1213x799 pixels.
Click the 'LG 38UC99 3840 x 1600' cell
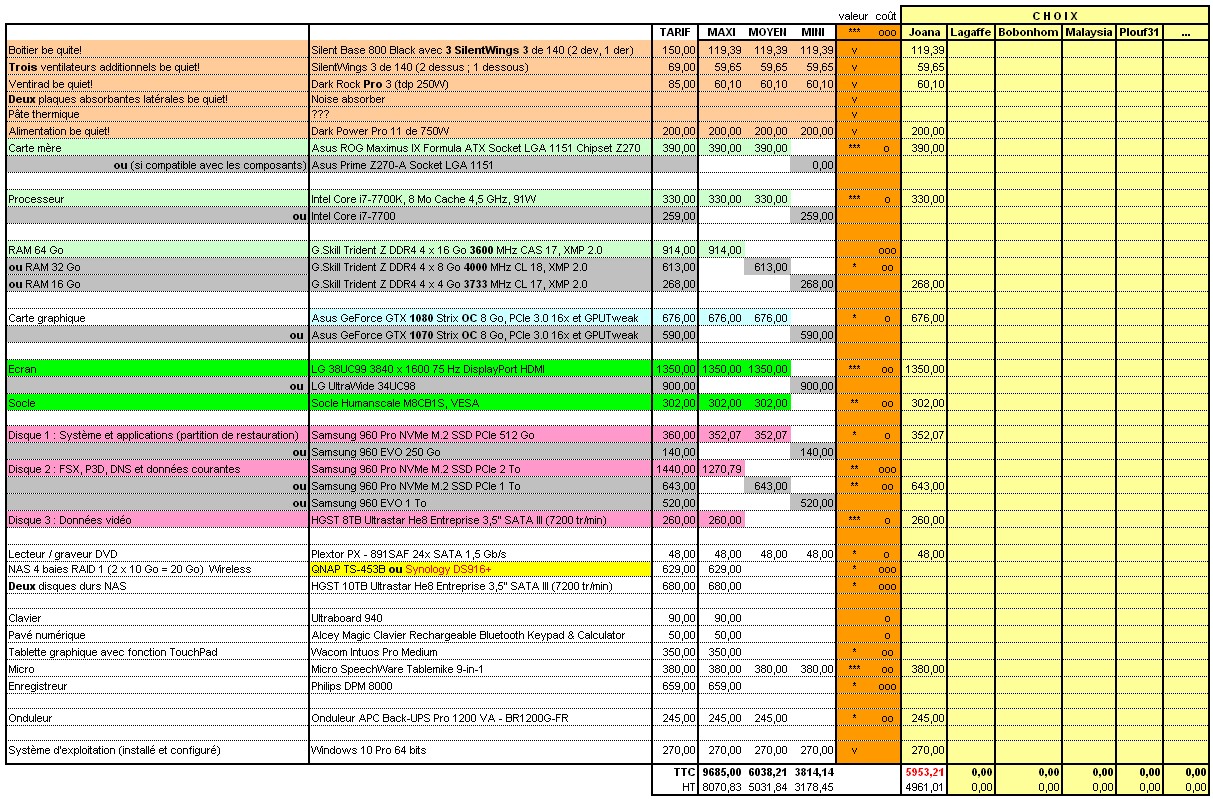480,369
